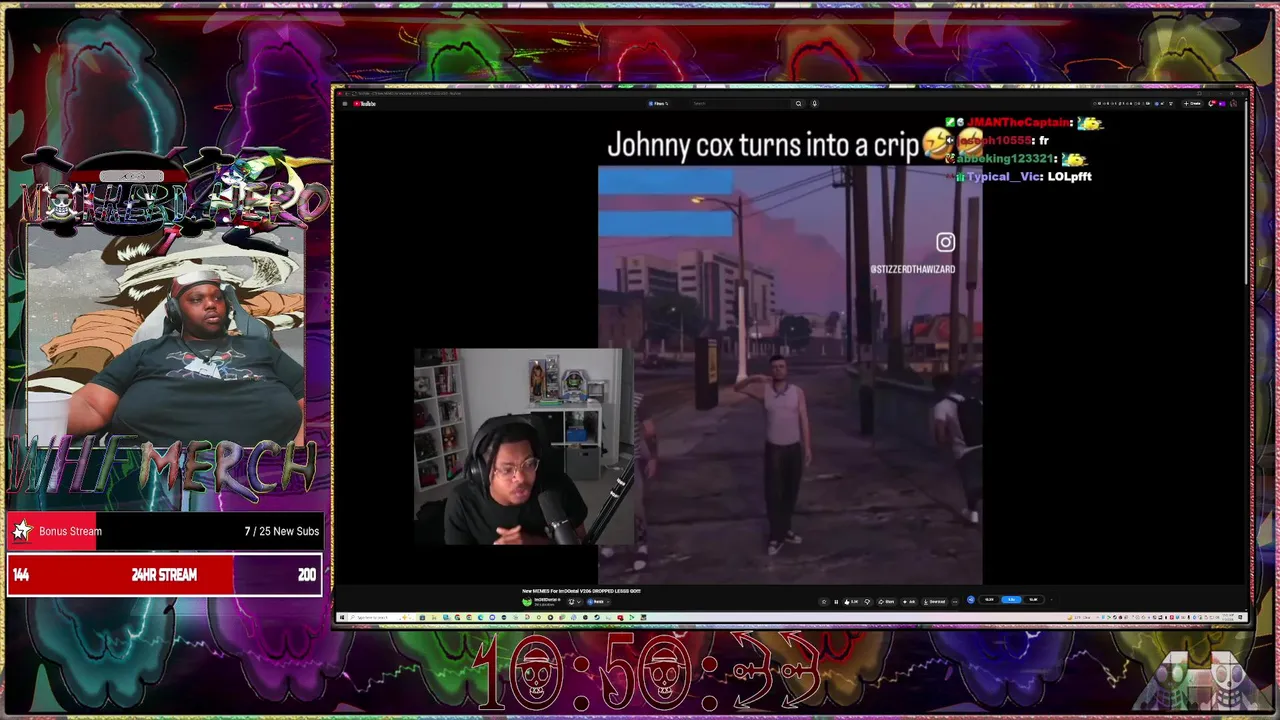Click the Share button under video
This screenshot has height=720, width=1280.
(x=886, y=602)
